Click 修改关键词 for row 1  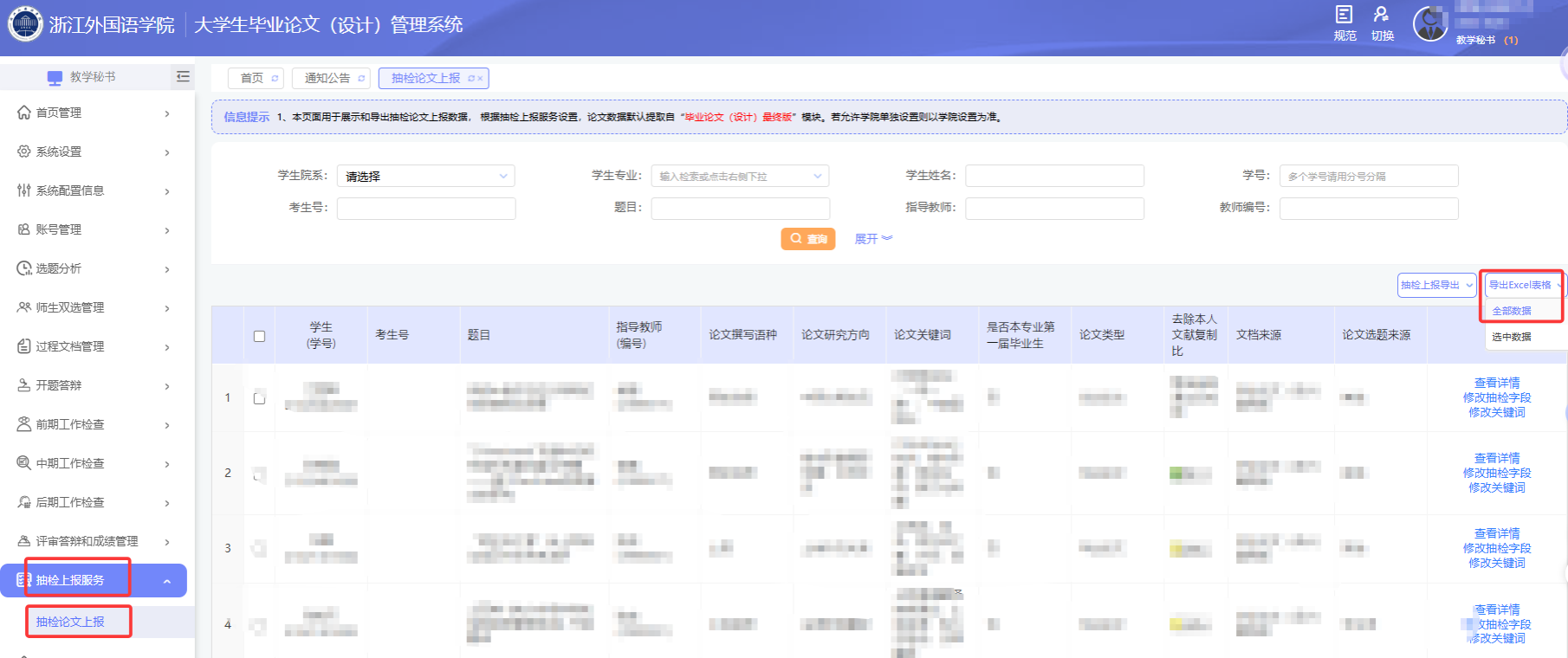1497,412
